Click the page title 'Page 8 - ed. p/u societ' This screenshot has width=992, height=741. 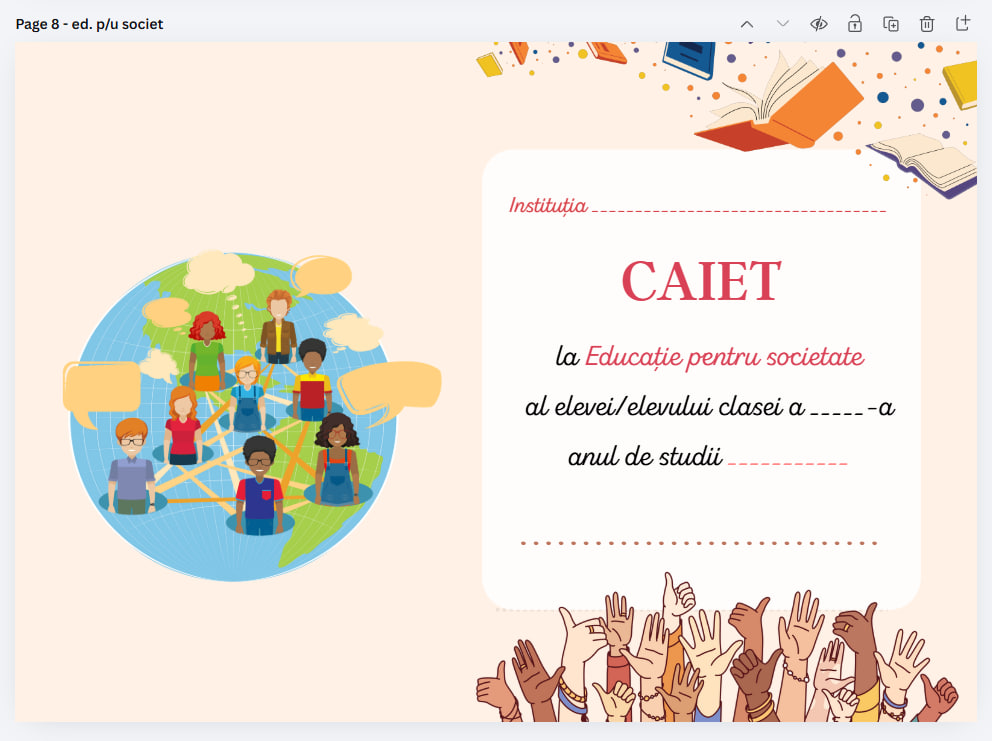[90, 24]
